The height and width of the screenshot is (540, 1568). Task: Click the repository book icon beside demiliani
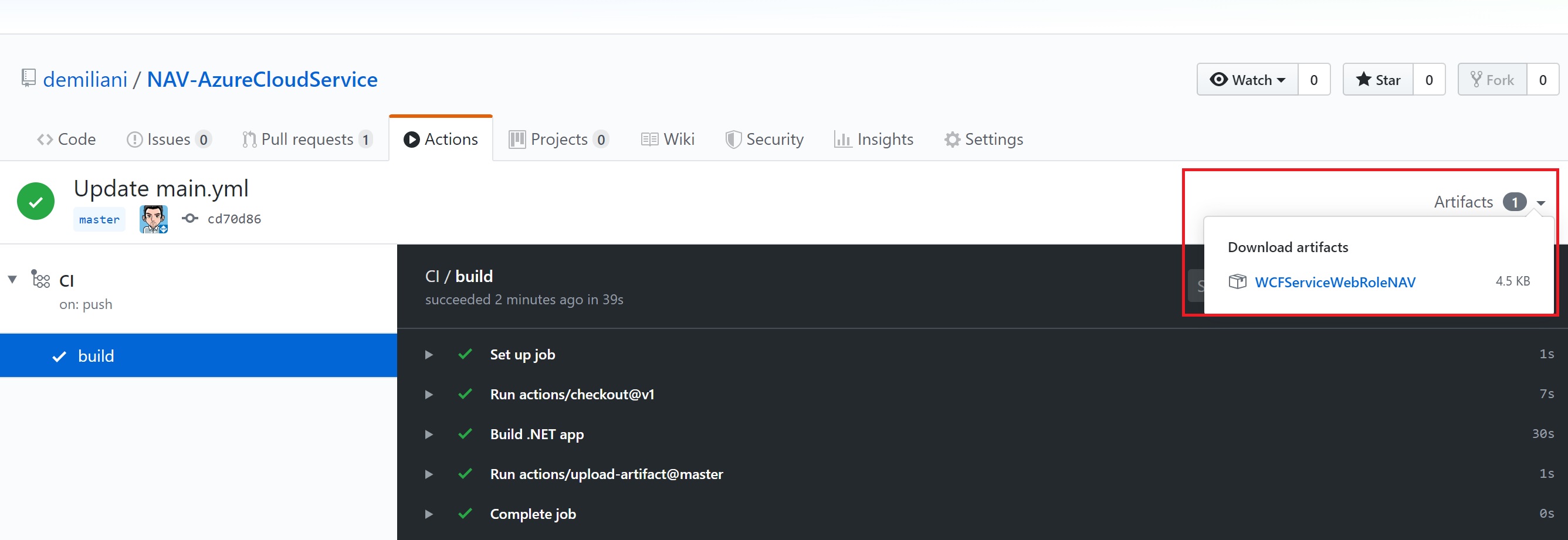pyautogui.click(x=28, y=78)
